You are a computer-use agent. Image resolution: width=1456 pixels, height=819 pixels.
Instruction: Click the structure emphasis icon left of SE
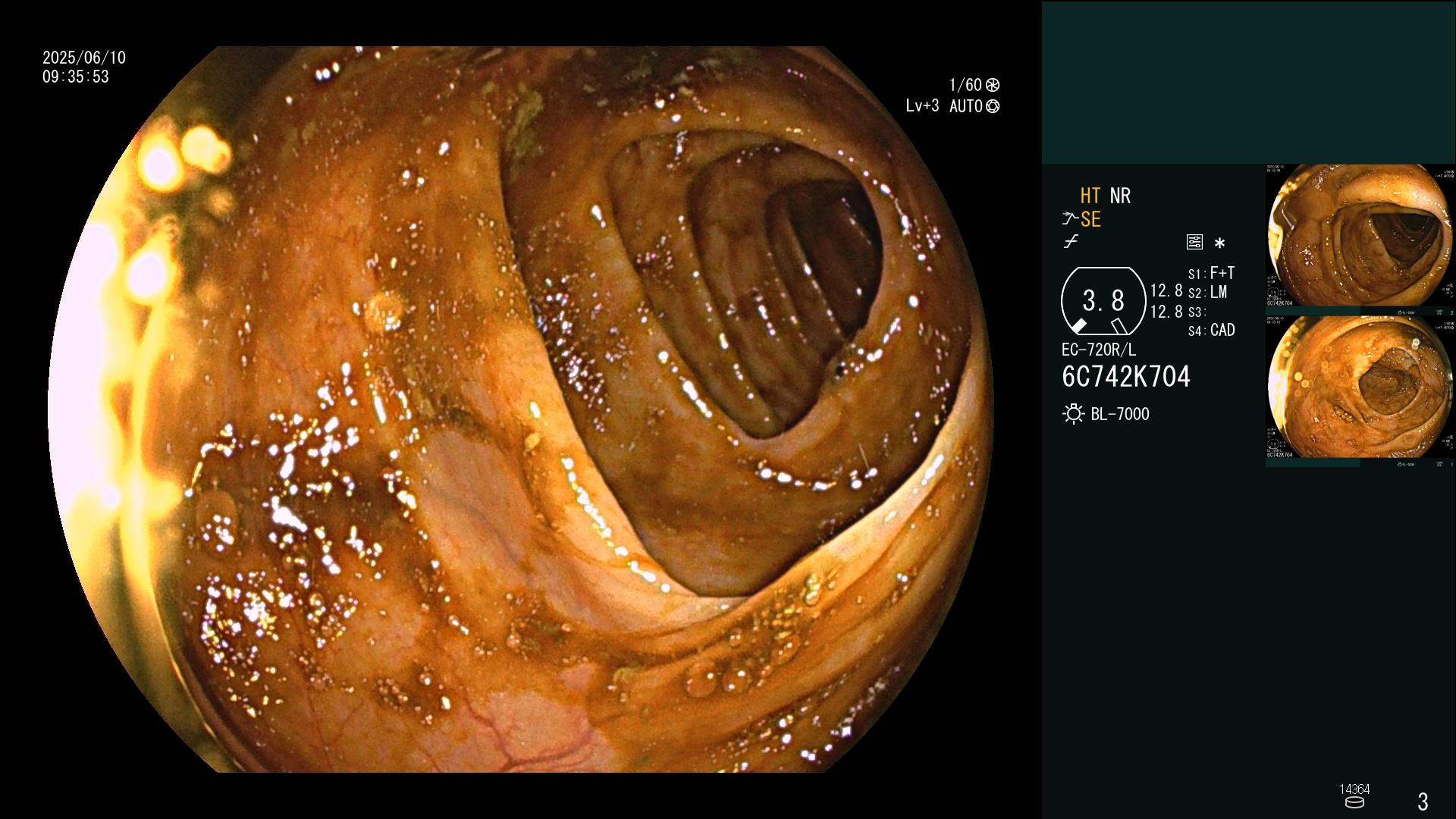click(1070, 219)
